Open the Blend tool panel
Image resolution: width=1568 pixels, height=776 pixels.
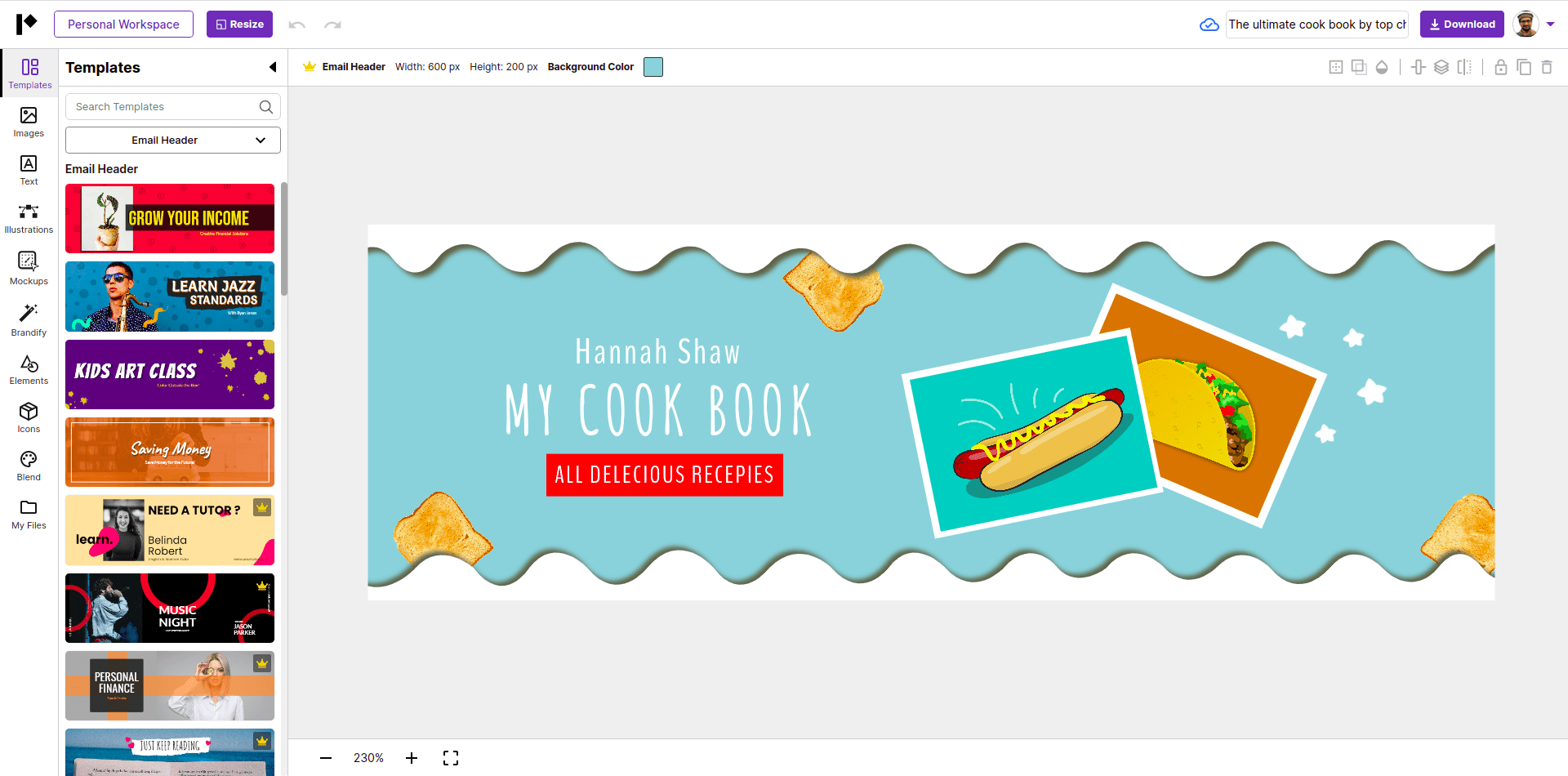click(29, 465)
